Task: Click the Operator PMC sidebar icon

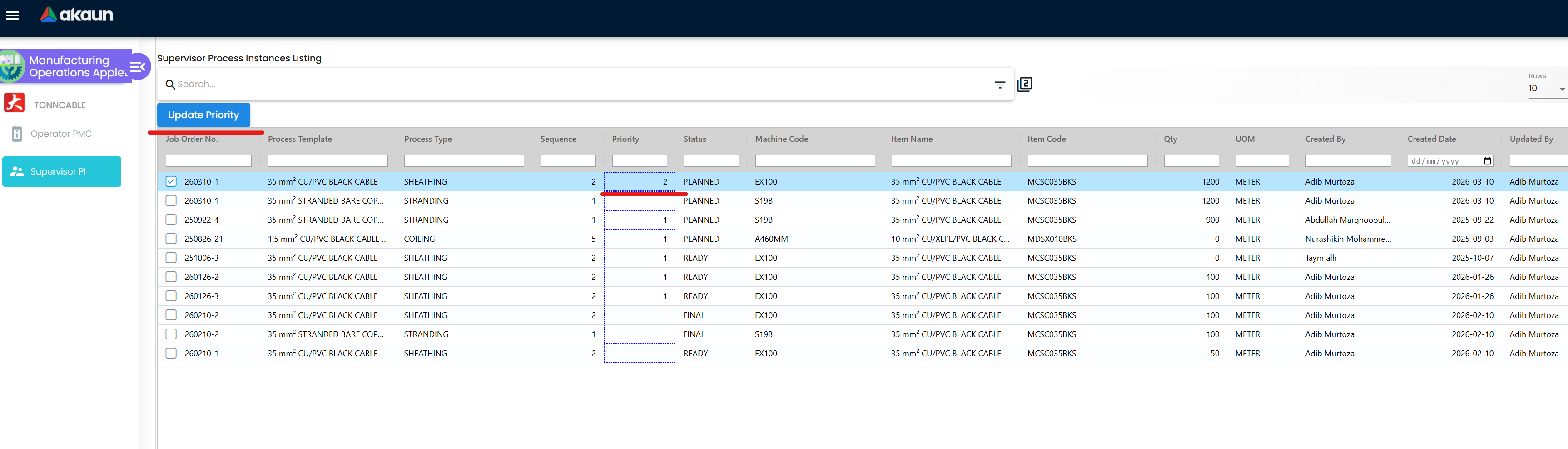Action: 17,134
